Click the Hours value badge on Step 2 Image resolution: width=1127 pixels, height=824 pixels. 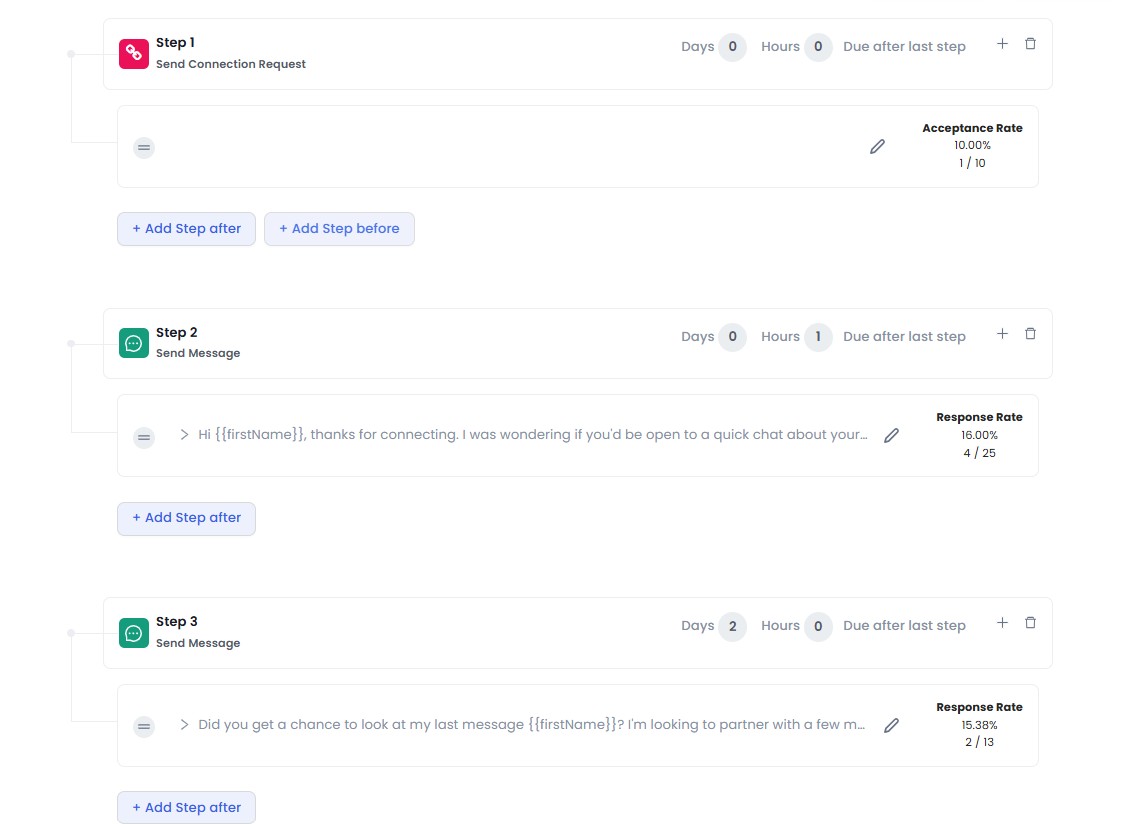[818, 336]
